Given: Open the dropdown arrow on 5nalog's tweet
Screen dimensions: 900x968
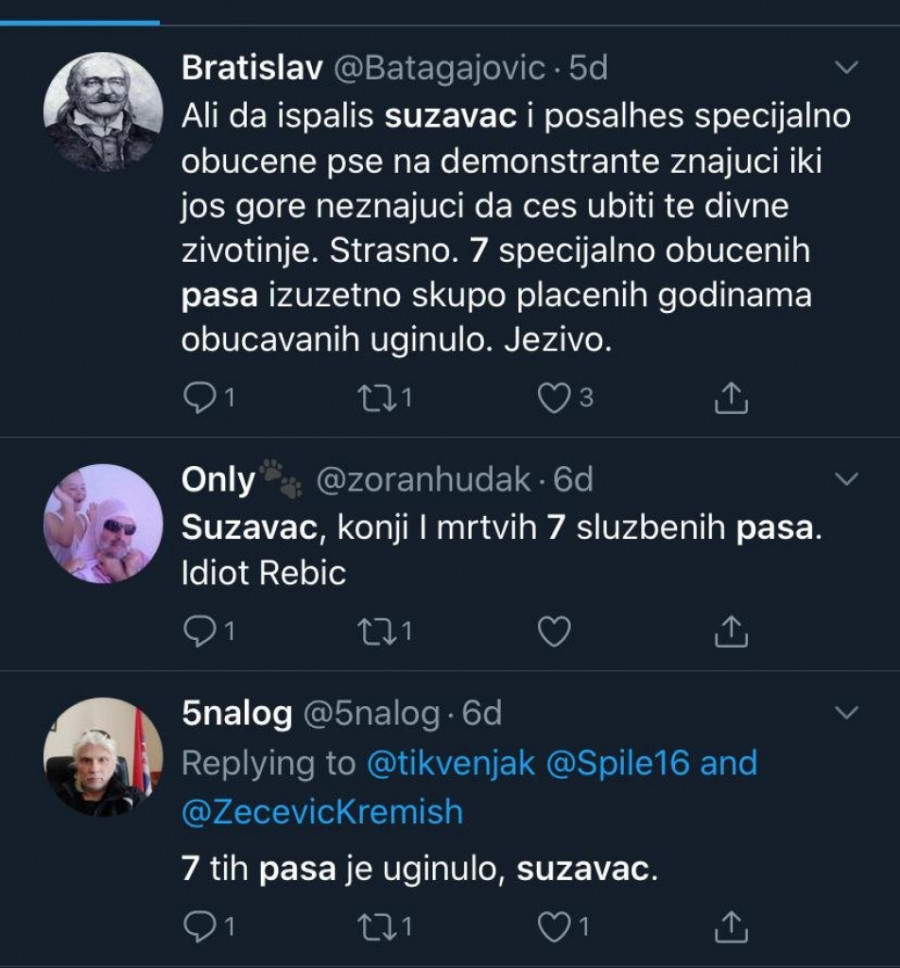Looking at the screenshot, I should 846,713.
